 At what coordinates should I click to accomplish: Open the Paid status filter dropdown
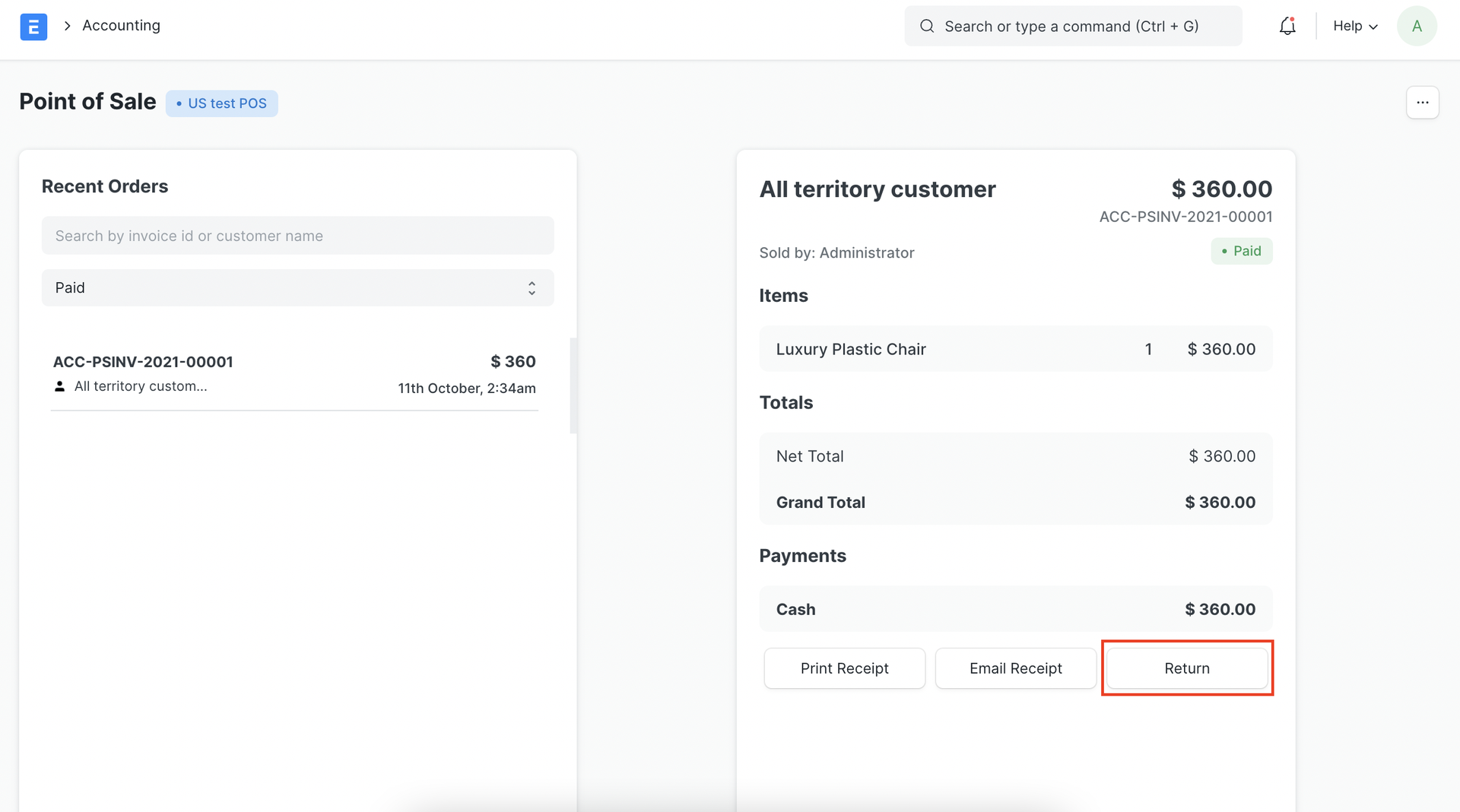pos(297,288)
